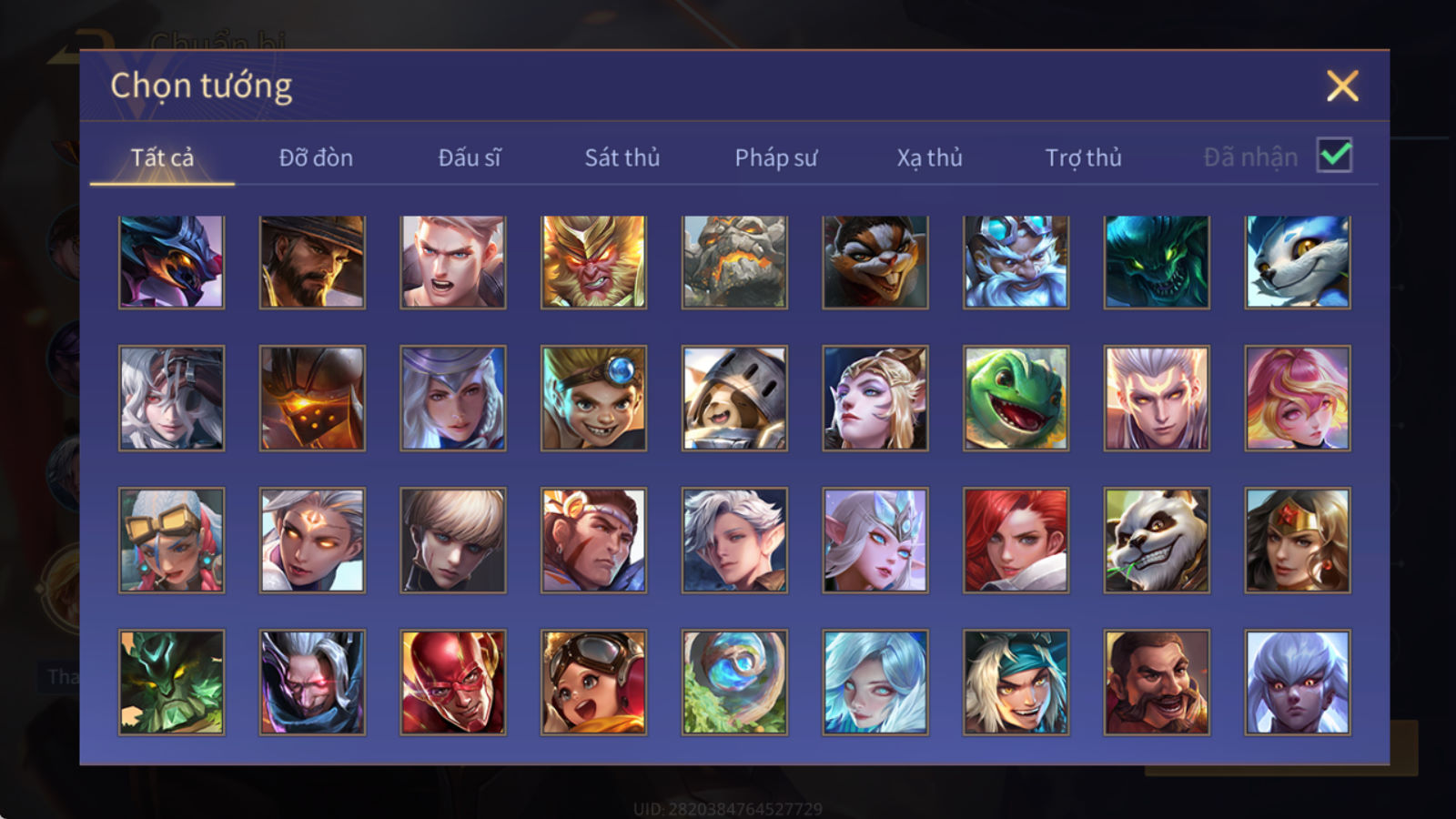Toggle the Đã nhận checkbox
The image size is (1456, 819).
1334,156
